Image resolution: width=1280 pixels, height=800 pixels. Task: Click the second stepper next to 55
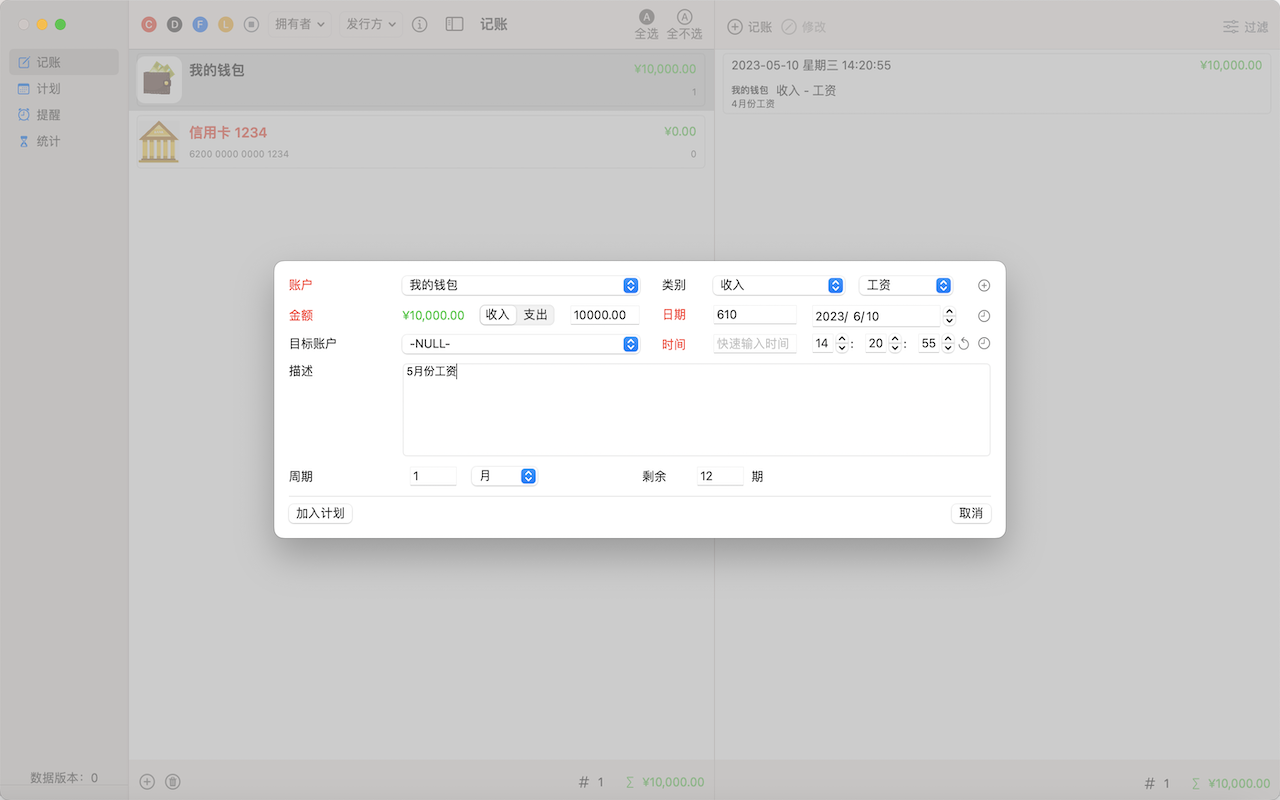tap(948, 344)
